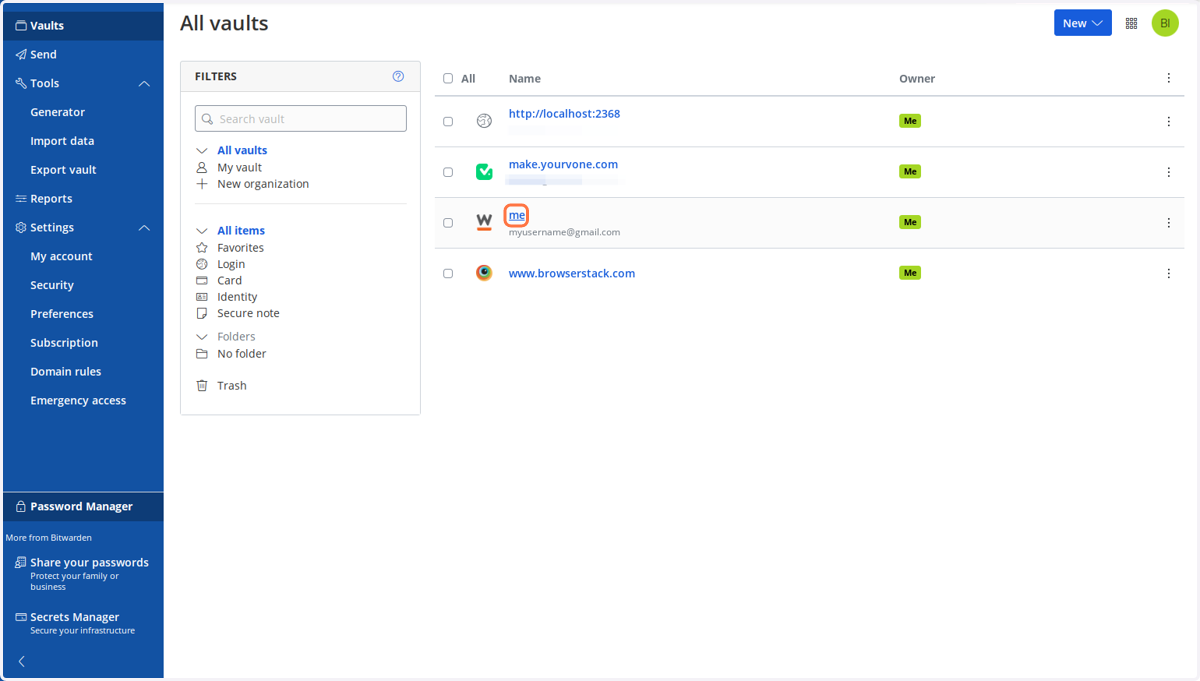This screenshot has width=1200, height=681.
Task: Collapse the Folders filter chevron
Action: pos(202,337)
